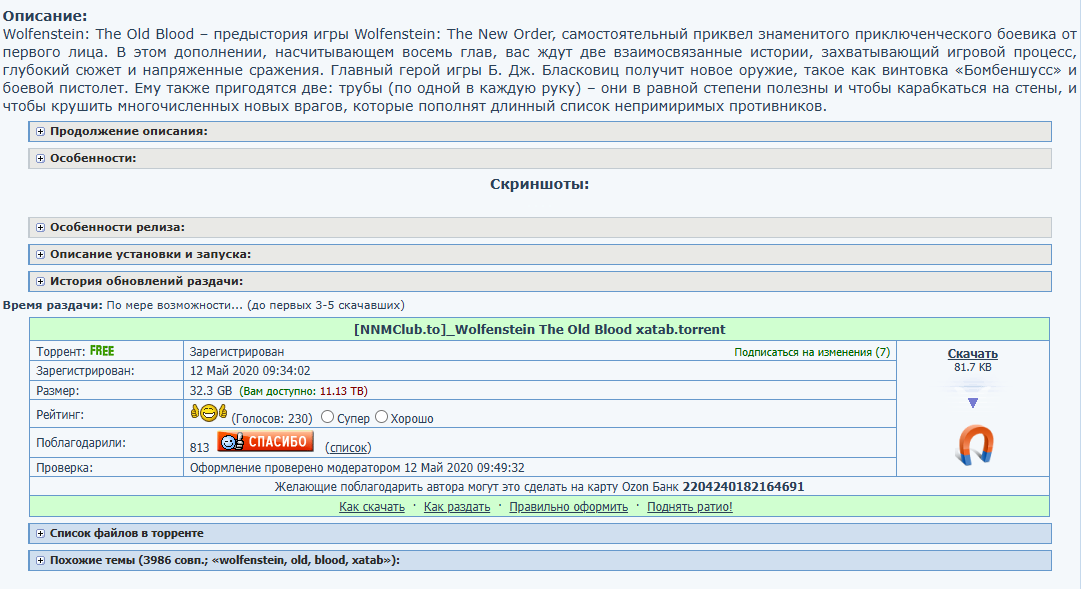
Task: Open Подписаться на изменения link
Action: click(812, 352)
